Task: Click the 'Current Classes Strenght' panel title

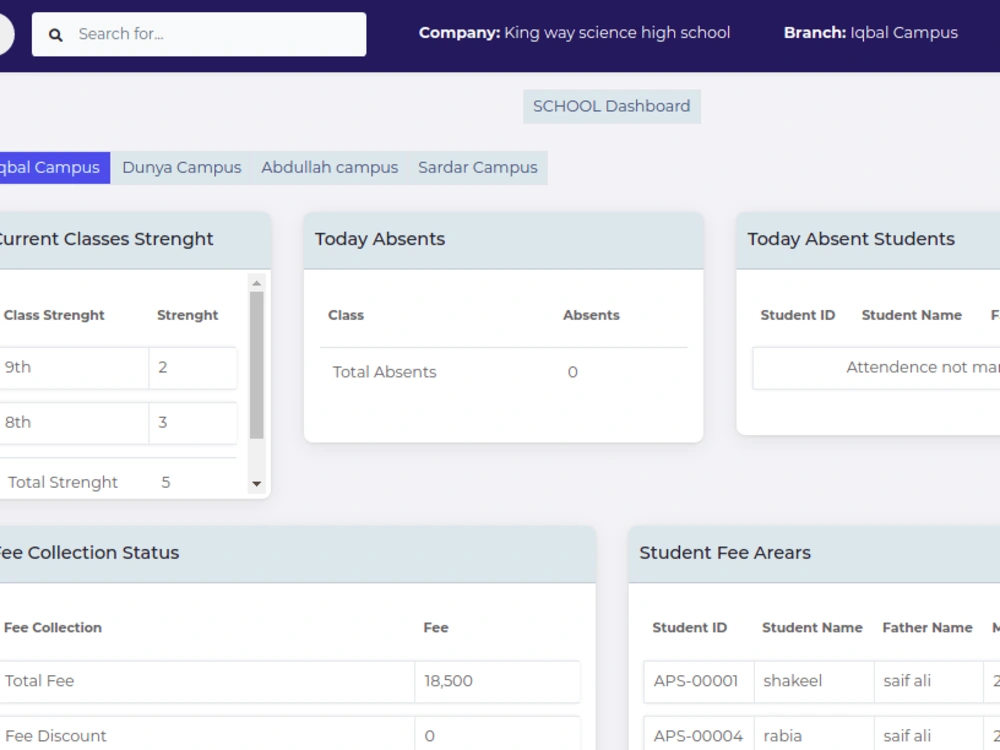Action: click(x=106, y=239)
